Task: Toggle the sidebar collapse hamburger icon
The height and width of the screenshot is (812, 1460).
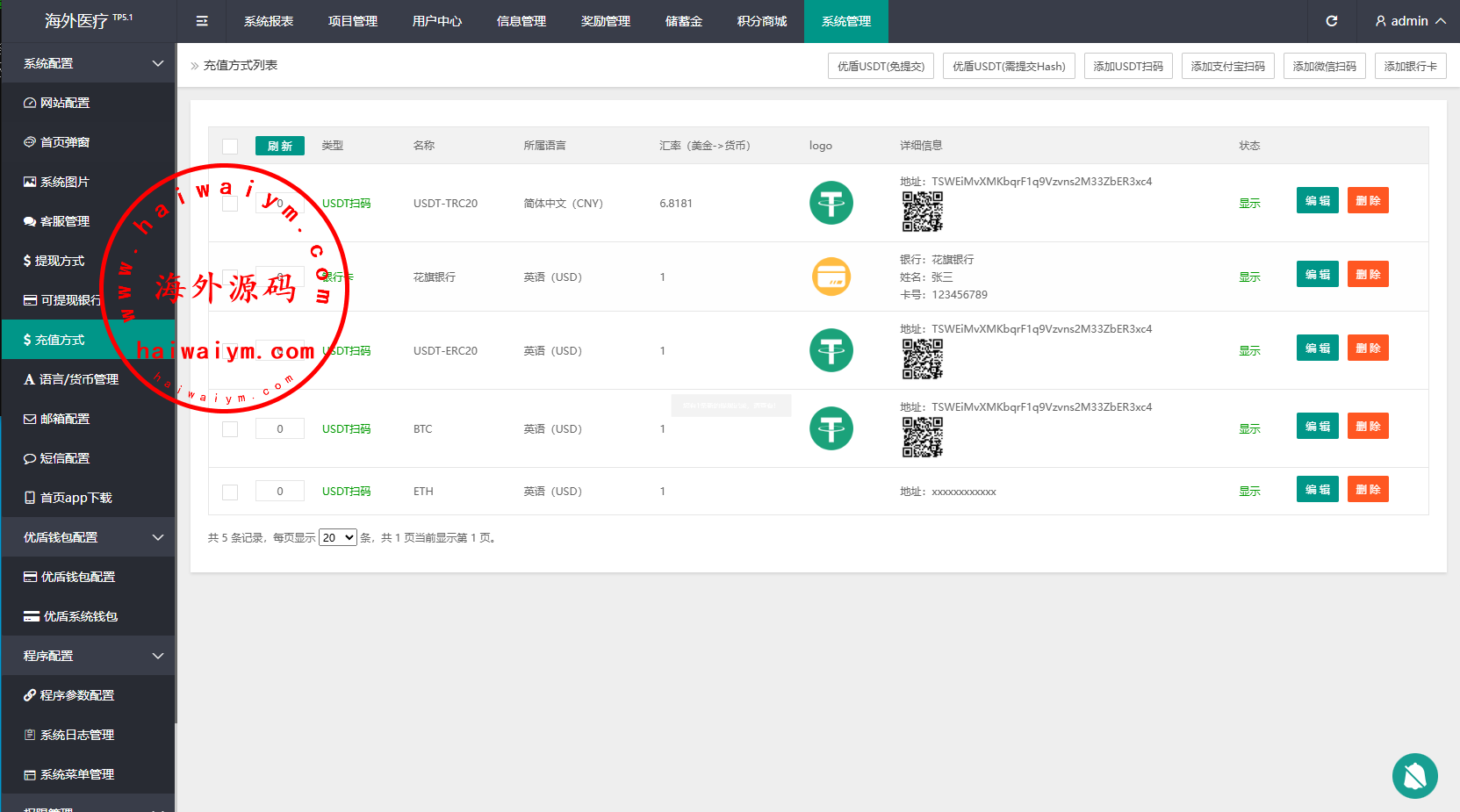Action: click(202, 21)
